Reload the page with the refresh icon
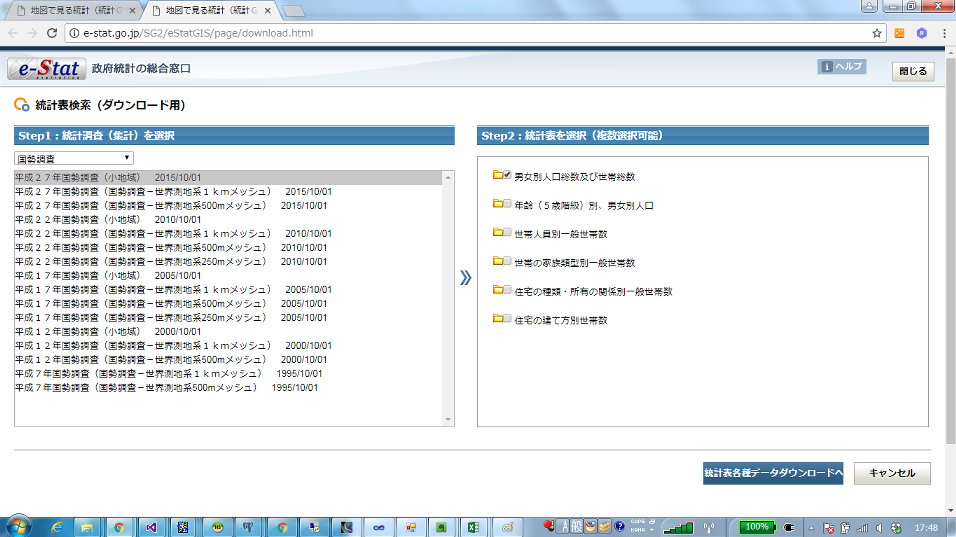This screenshot has width=956, height=537. click(52, 32)
